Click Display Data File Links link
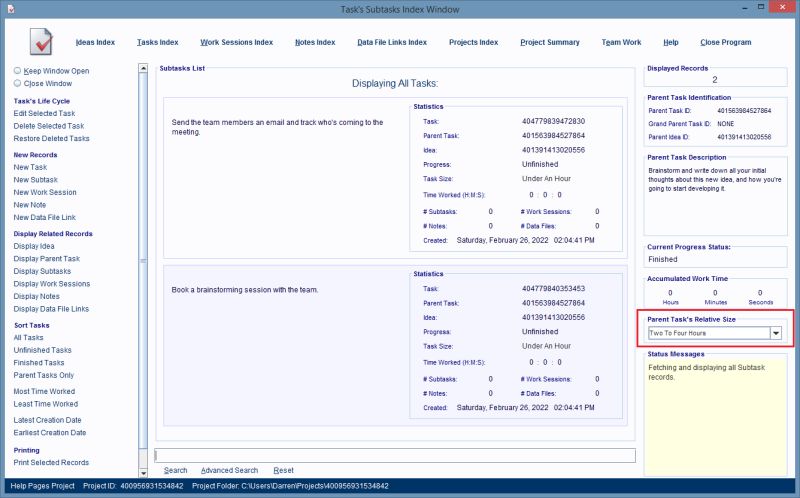 point(51,309)
